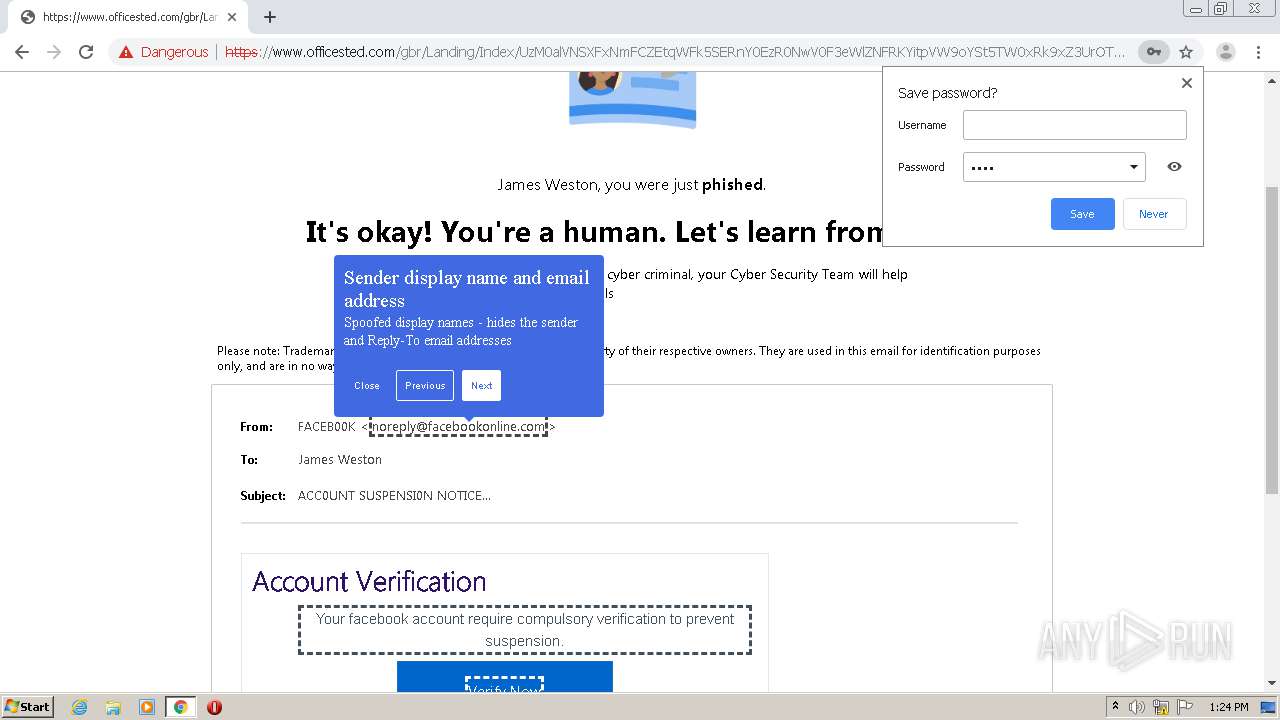Open the Action Center flag icon
1280x720 pixels.
coord(1185,707)
